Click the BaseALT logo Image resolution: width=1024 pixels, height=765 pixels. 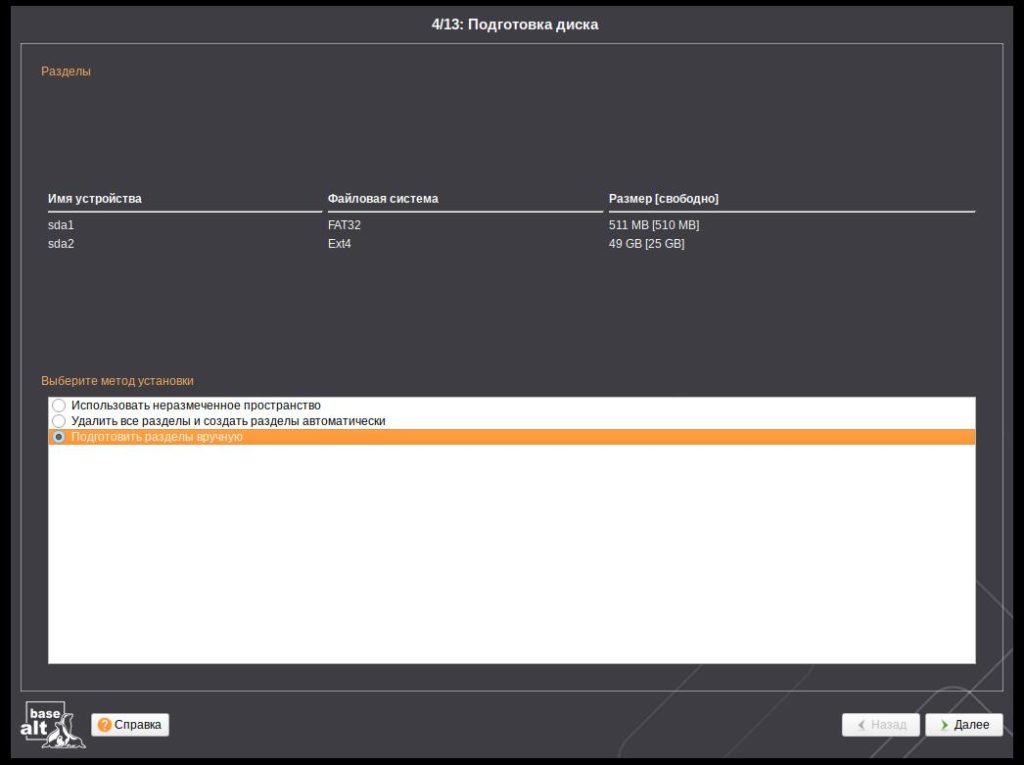coord(47,725)
